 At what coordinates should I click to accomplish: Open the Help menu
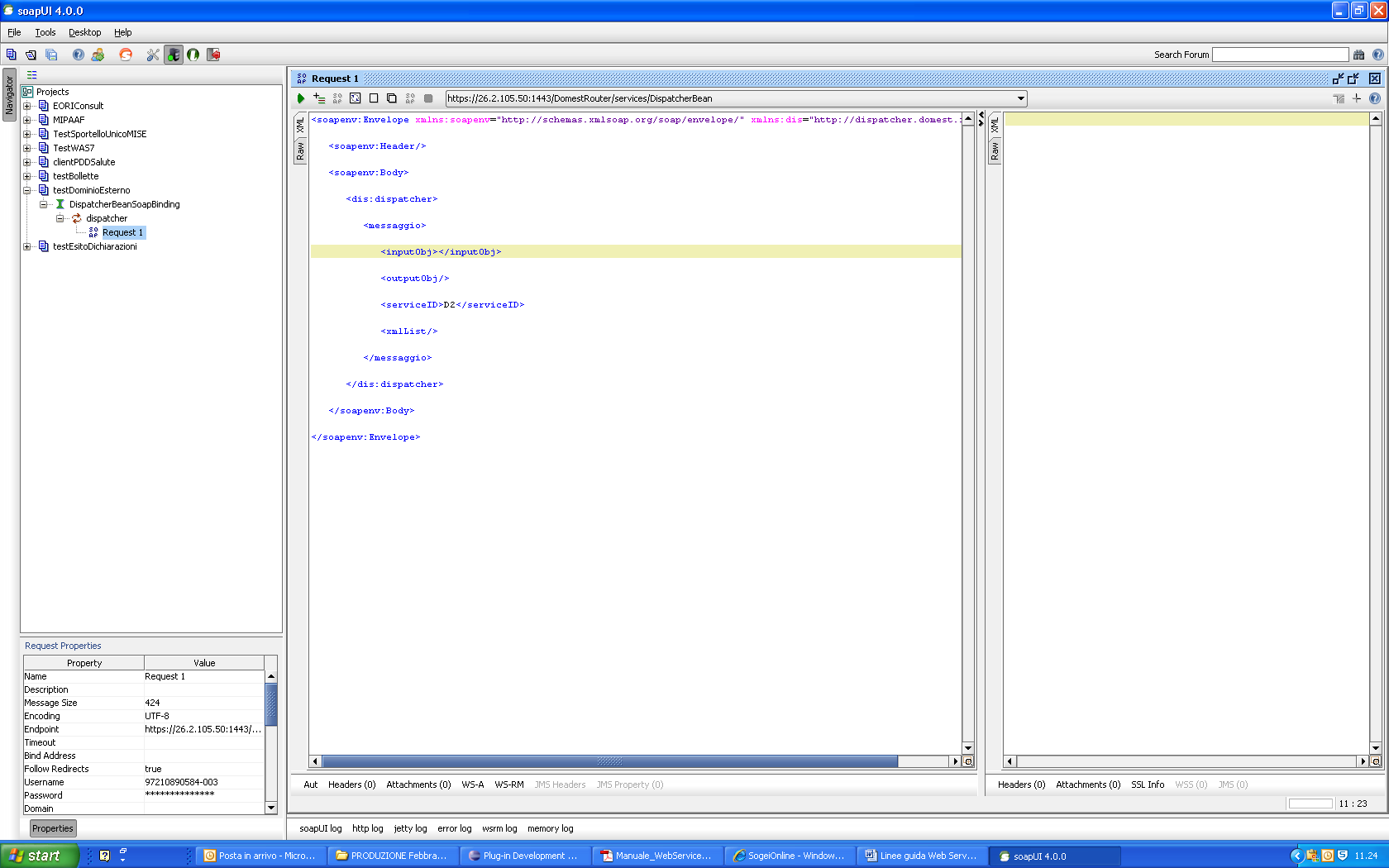123,32
